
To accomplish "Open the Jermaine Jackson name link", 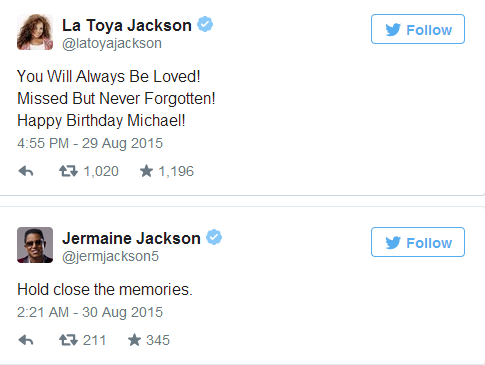I will 131,238.
